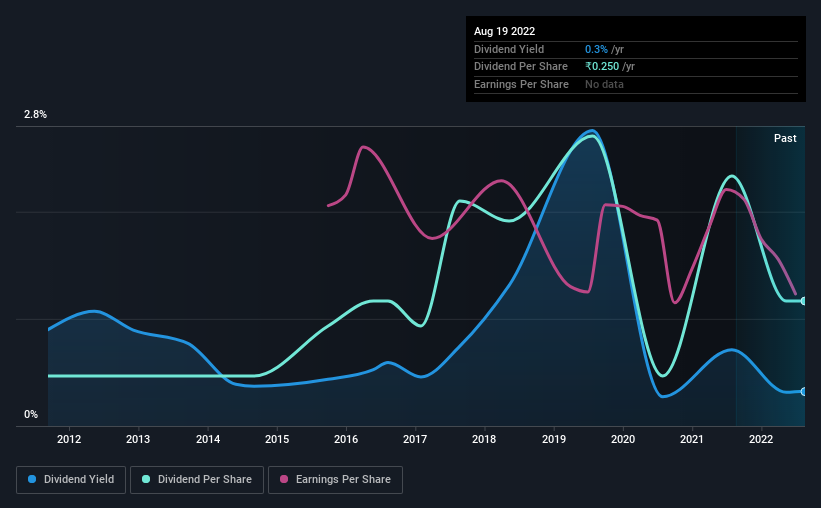Click the 2014 x-axis label
This screenshot has height=508, width=821.
[208, 439]
